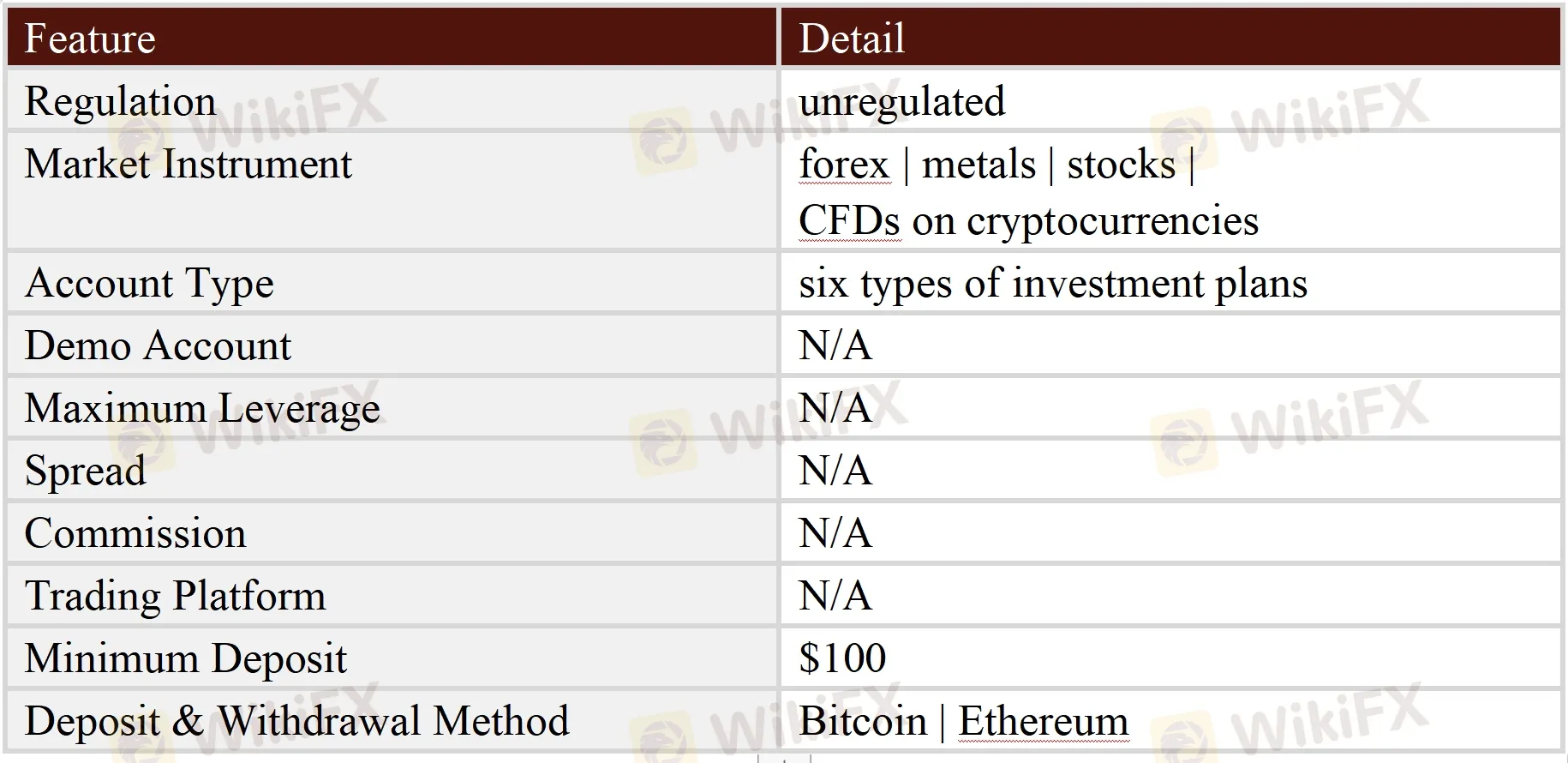Click the word "Bitcoin" in the last row
The image size is (1568, 763).
(863, 721)
